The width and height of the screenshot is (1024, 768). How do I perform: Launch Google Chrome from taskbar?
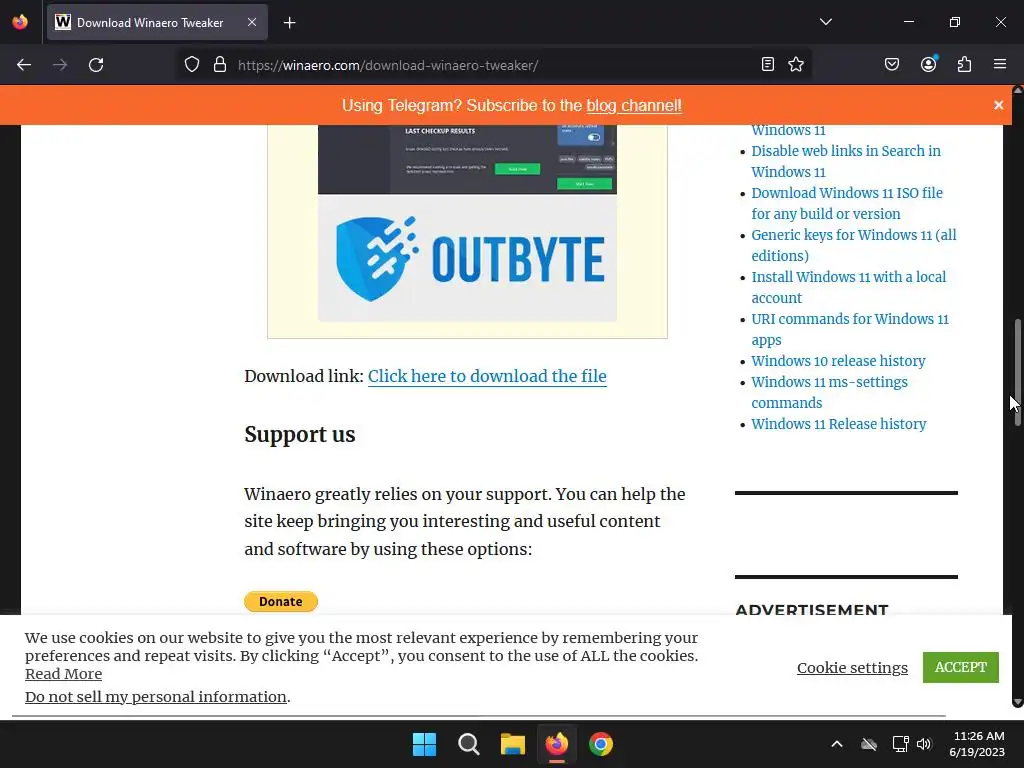[601, 744]
